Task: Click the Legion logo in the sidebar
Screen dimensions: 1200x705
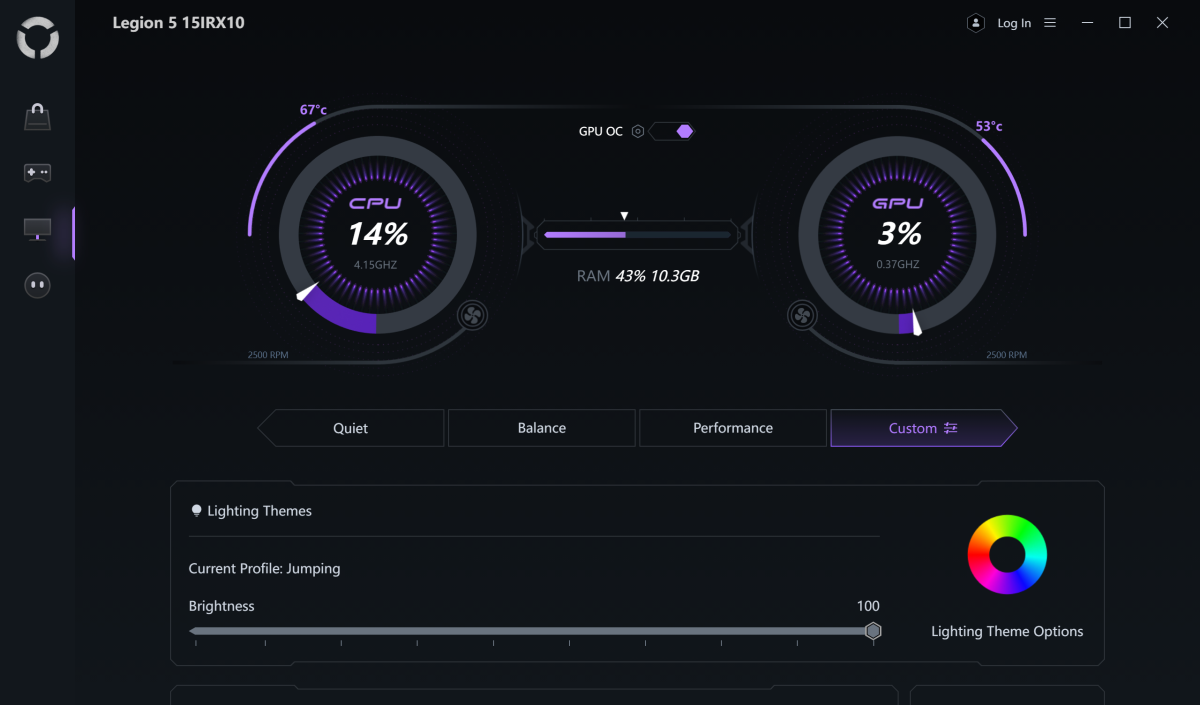Action: [38, 38]
